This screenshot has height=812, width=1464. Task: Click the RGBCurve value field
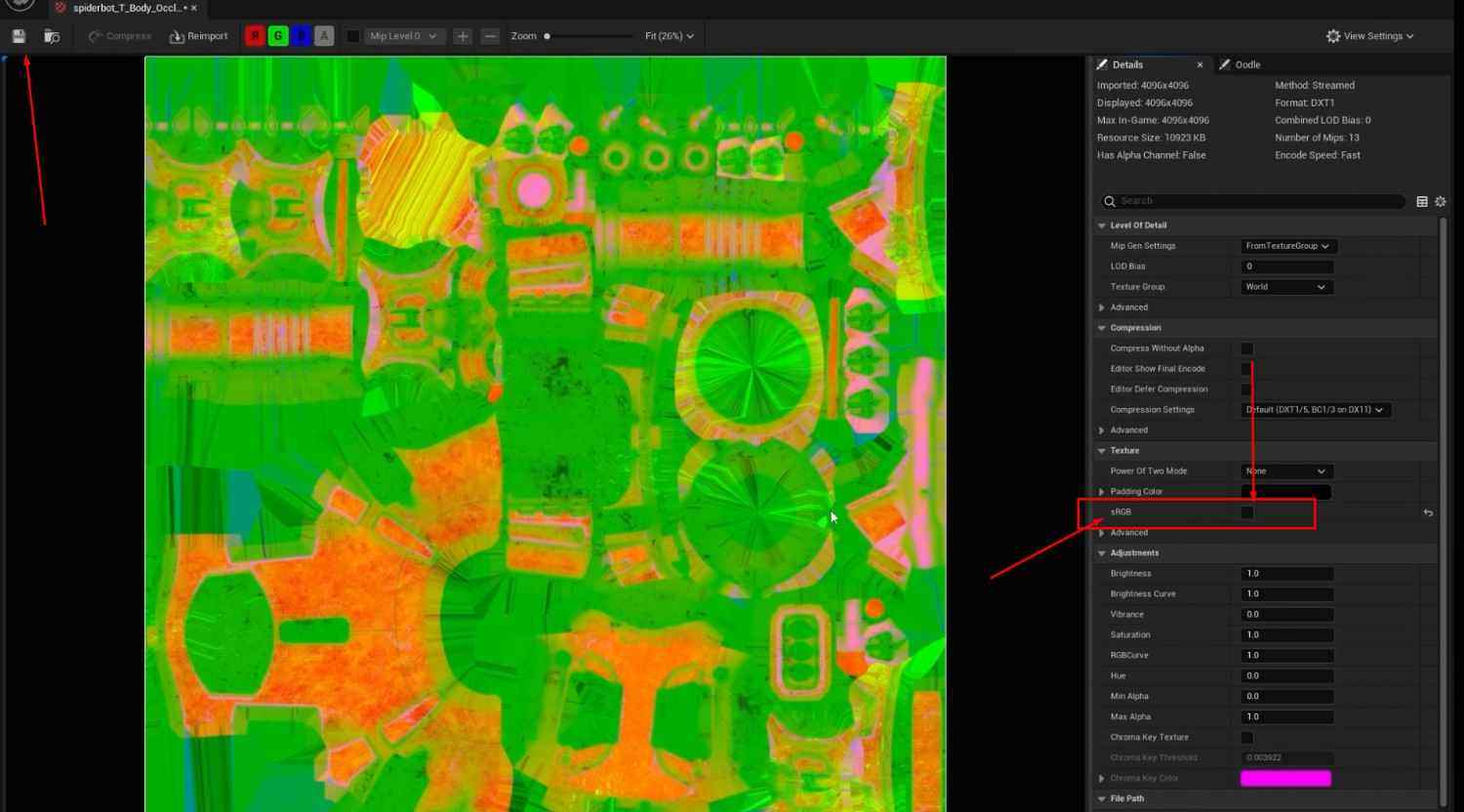click(1287, 656)
